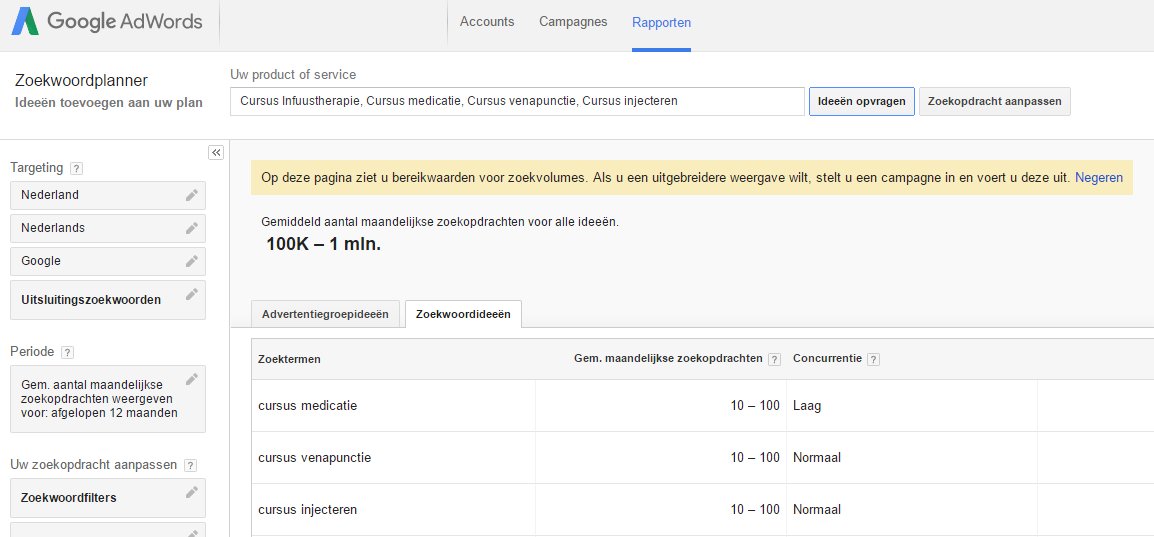The width and height of the screenshot is (1154, 537).
Task: Open help for Gem. maandelijkse zoekopdrachten column
Action: [774, 360]
